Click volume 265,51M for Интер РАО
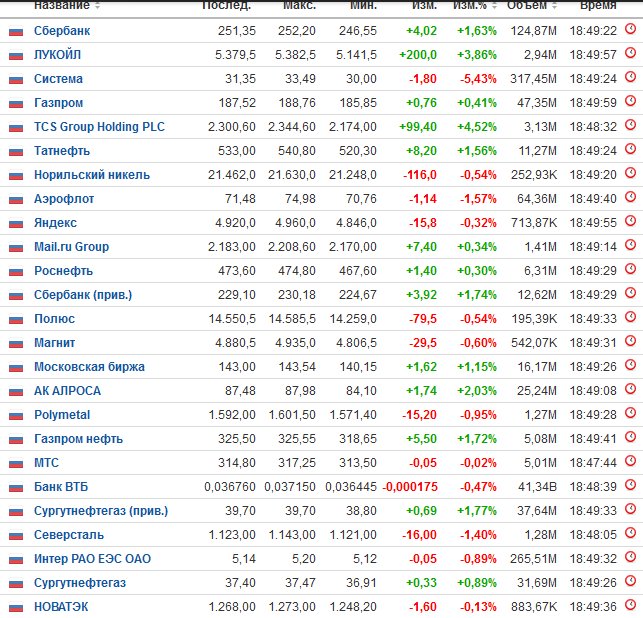Viewport: 643px width, 618px height. (533, 559)
